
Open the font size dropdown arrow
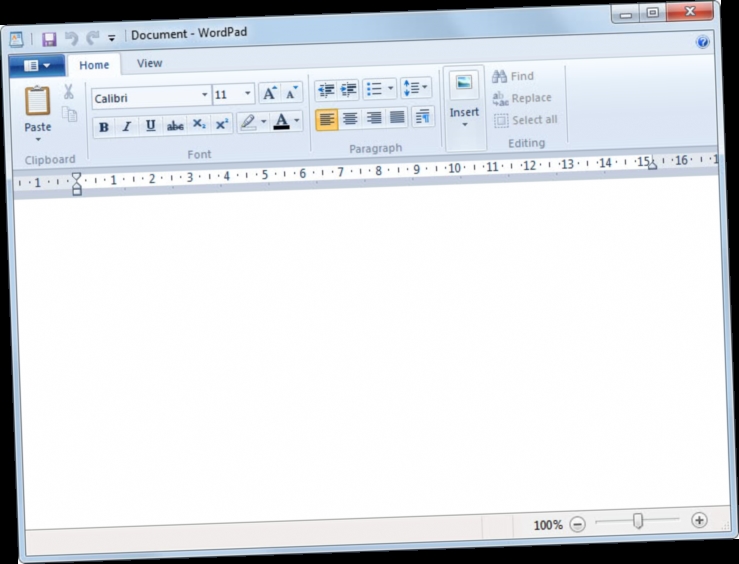pyautogui.click(x=247, y=93)
